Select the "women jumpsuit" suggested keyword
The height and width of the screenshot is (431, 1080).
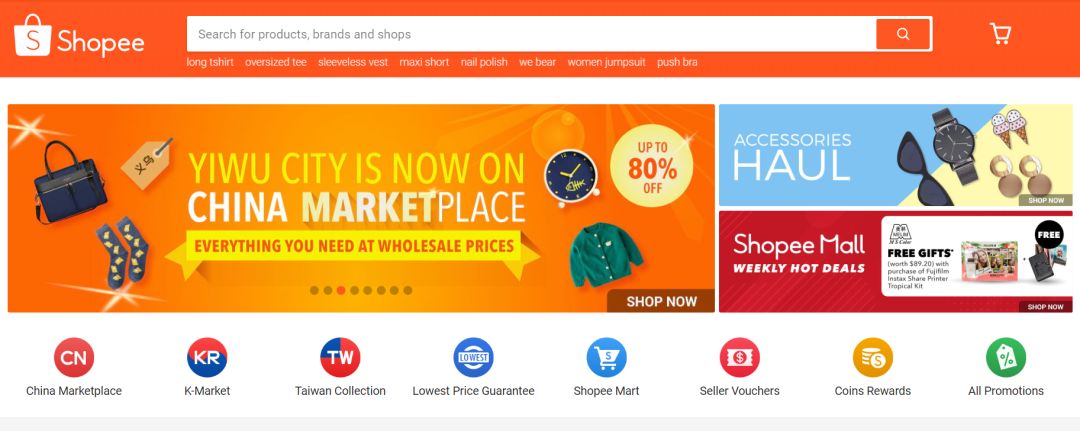click(607, 62)
